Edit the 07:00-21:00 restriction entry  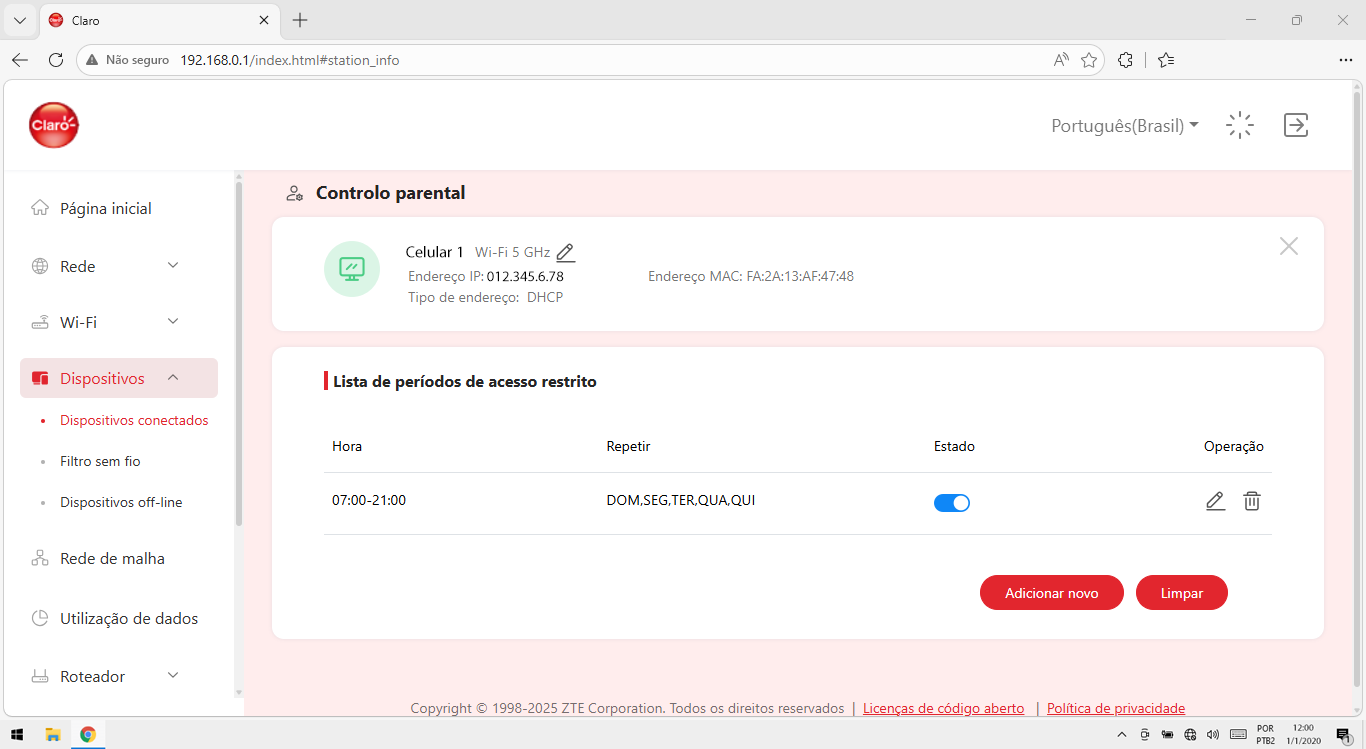click(1215, 501)
